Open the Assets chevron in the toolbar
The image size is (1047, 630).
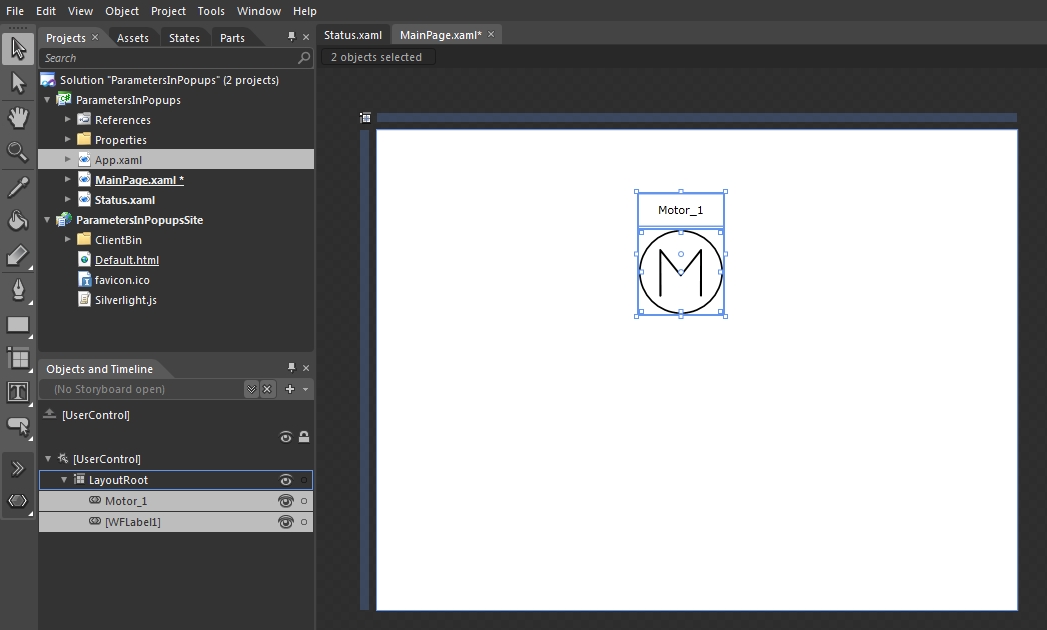(18, 468)
